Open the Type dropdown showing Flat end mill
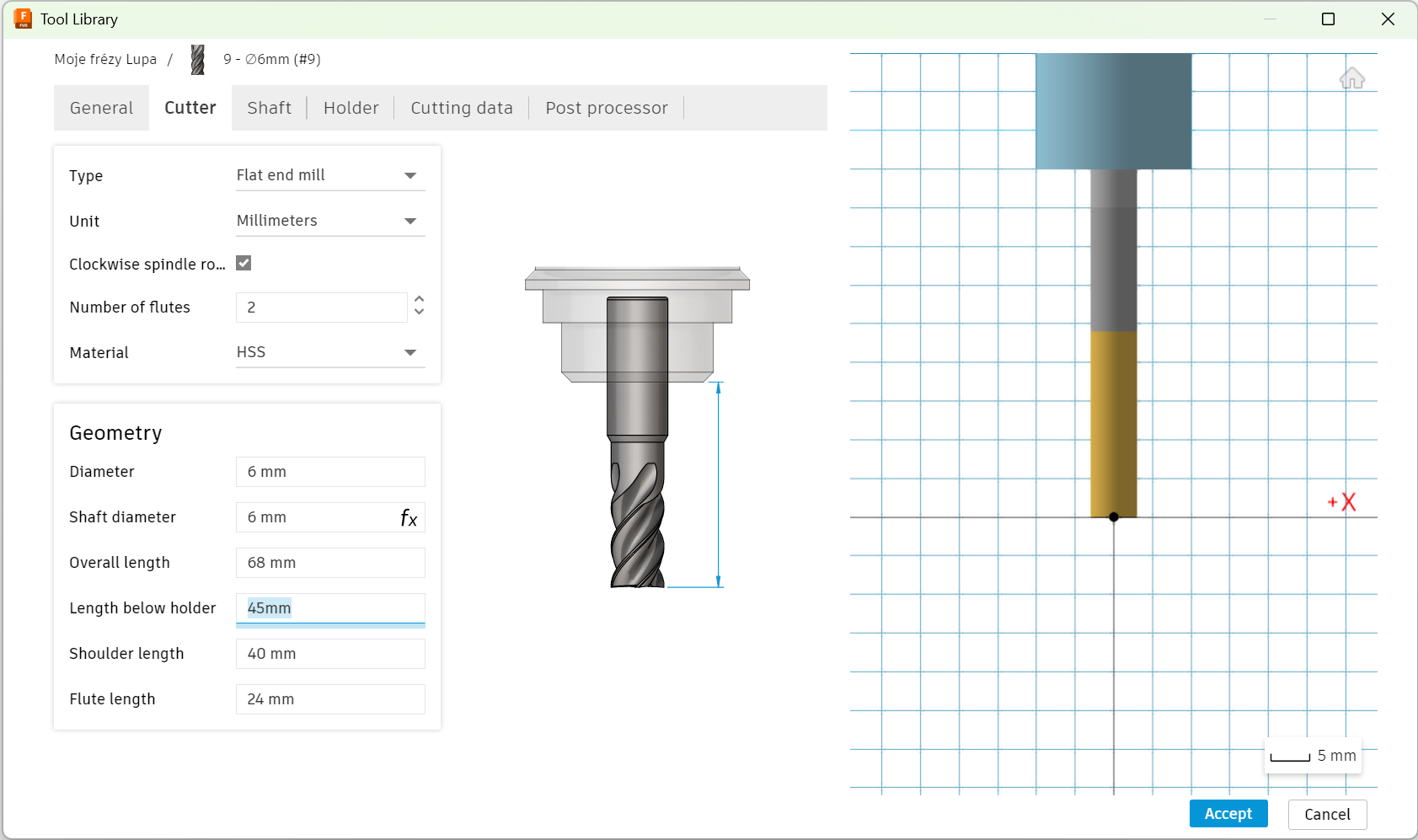1418x840 pixels. coord(329,175)
